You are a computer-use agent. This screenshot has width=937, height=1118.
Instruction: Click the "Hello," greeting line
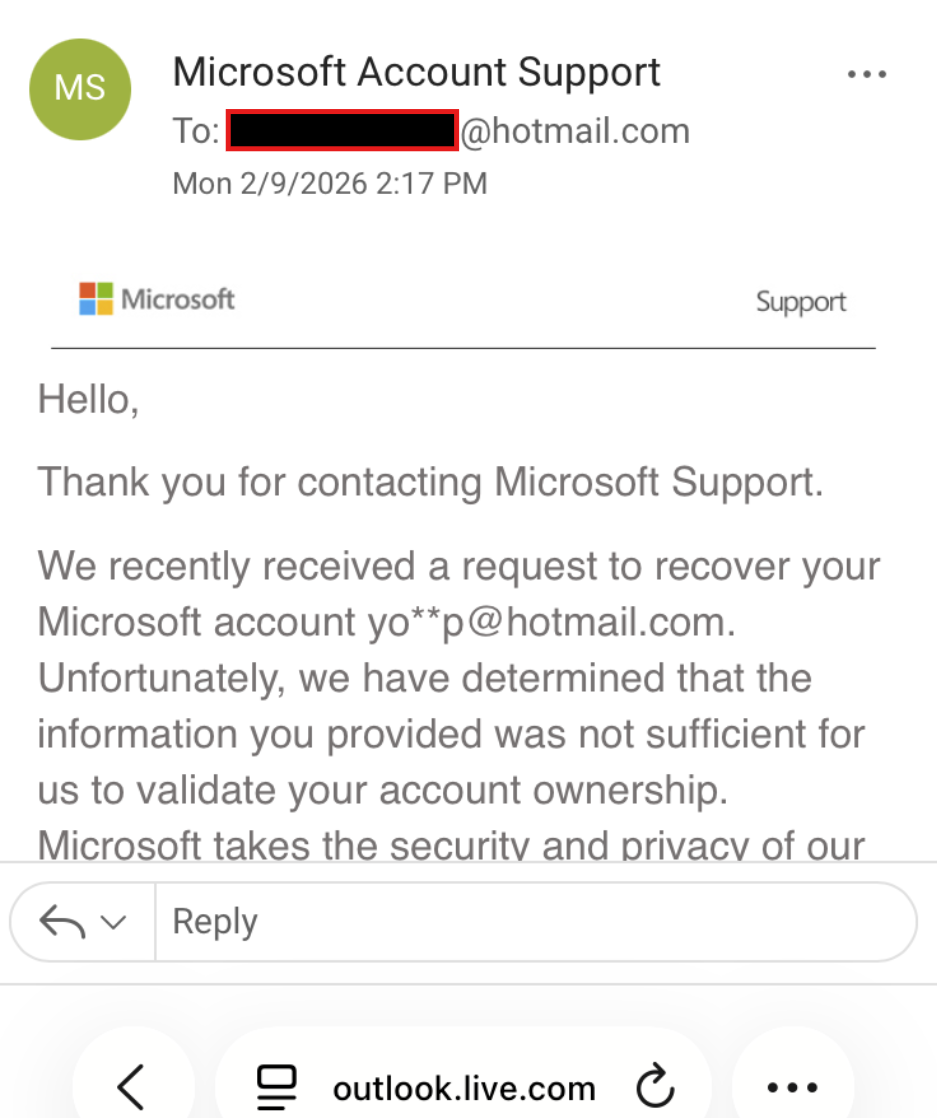pyautogui.click(x=88, y=400)
